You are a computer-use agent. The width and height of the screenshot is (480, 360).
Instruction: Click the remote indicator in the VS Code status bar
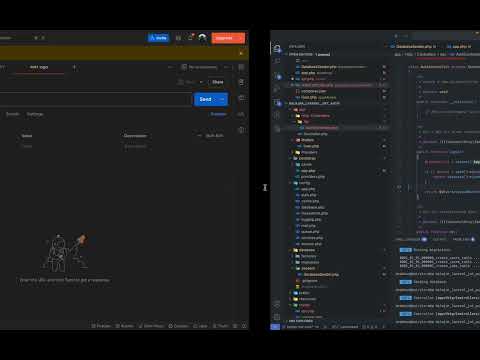(x=275, y=327)
